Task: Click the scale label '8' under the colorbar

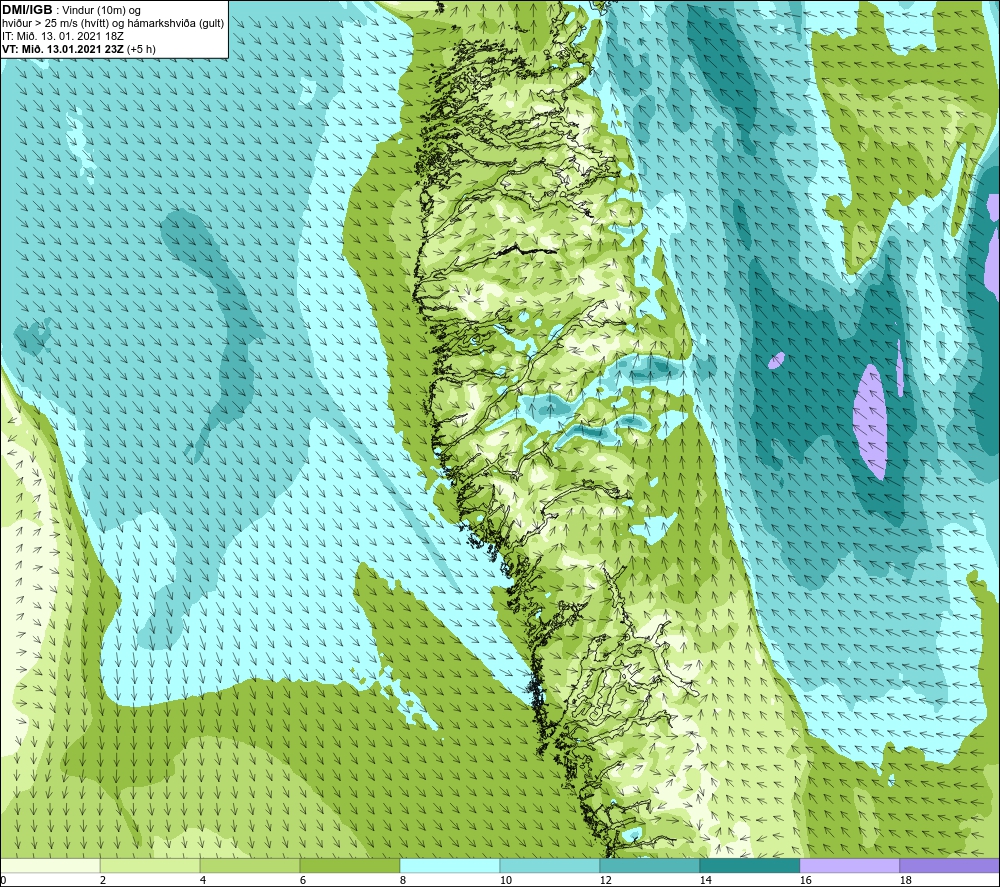Action: (x=403, y=880)
